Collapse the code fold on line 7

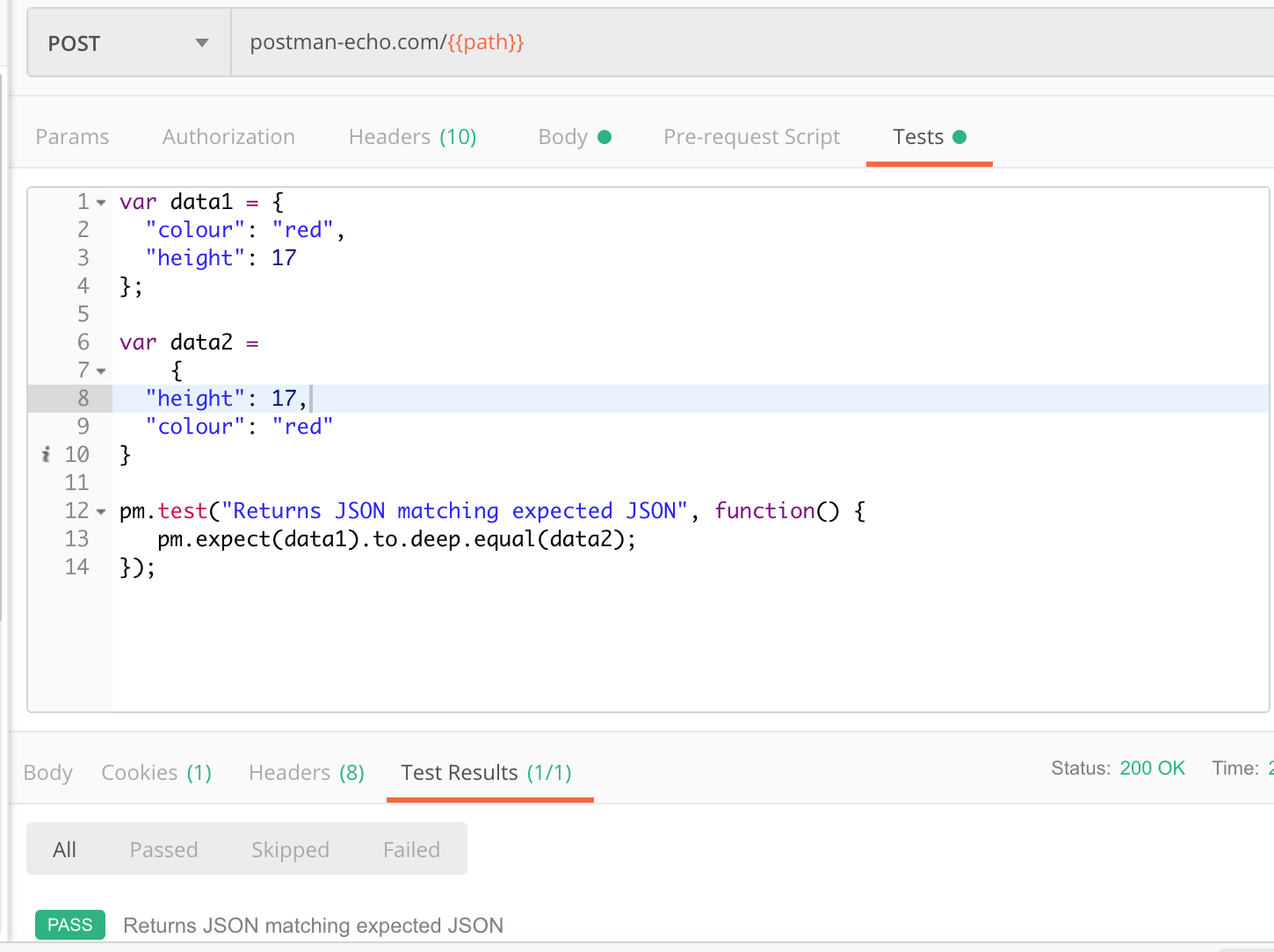(101, 371)
